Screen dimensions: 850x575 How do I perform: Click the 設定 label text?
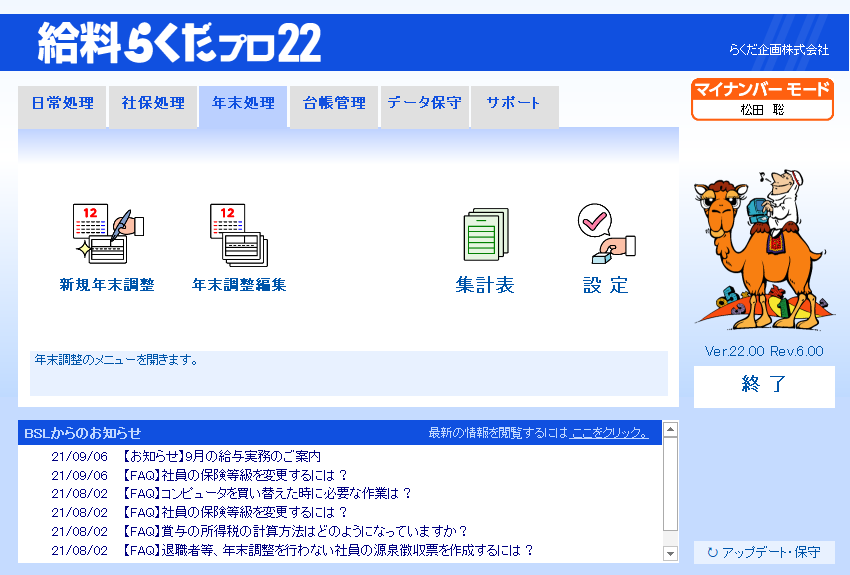click(606, 285)
